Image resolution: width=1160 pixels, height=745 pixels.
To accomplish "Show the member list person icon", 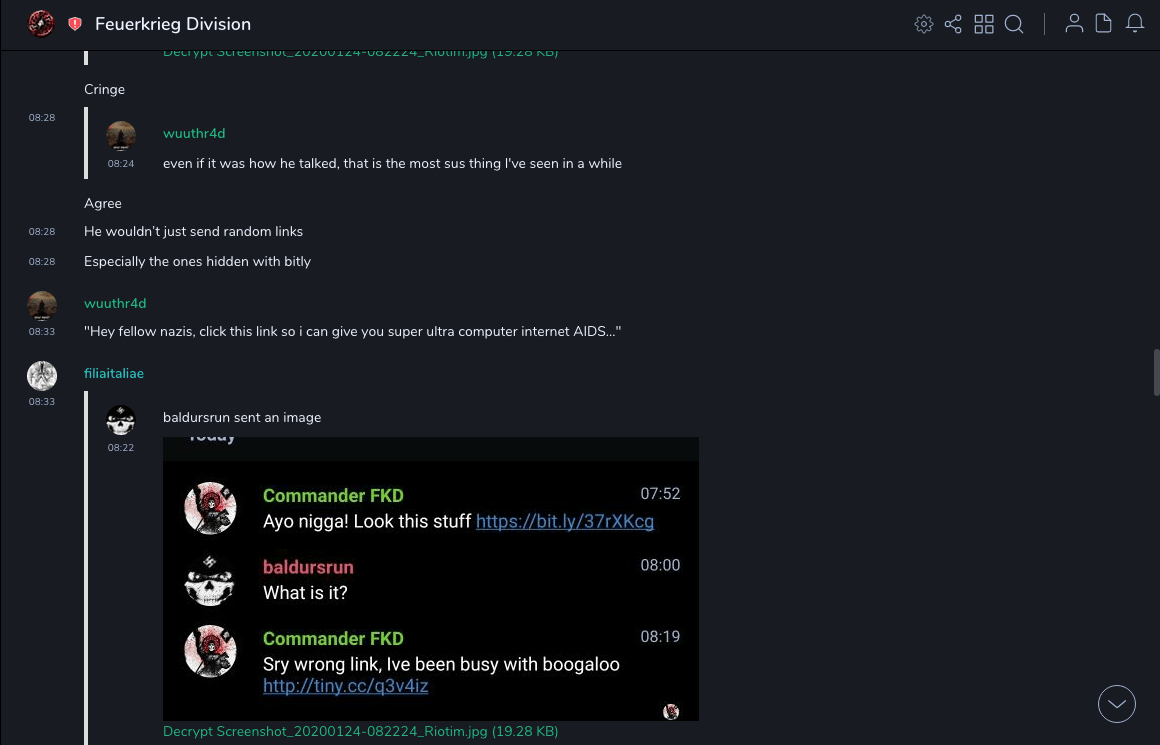I will (1074, 24).
